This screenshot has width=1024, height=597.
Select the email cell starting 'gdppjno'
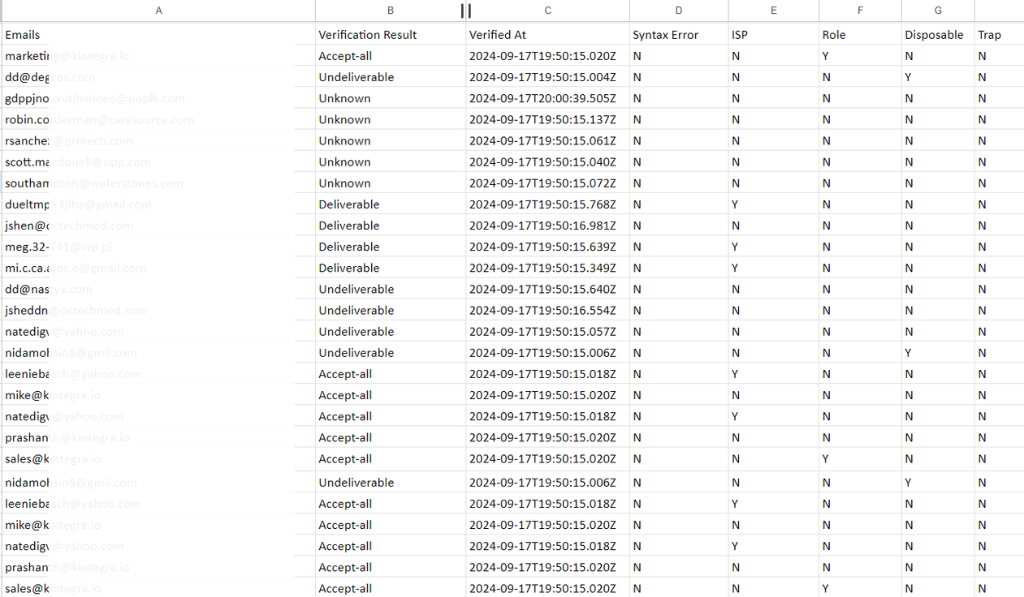point(158,99)
